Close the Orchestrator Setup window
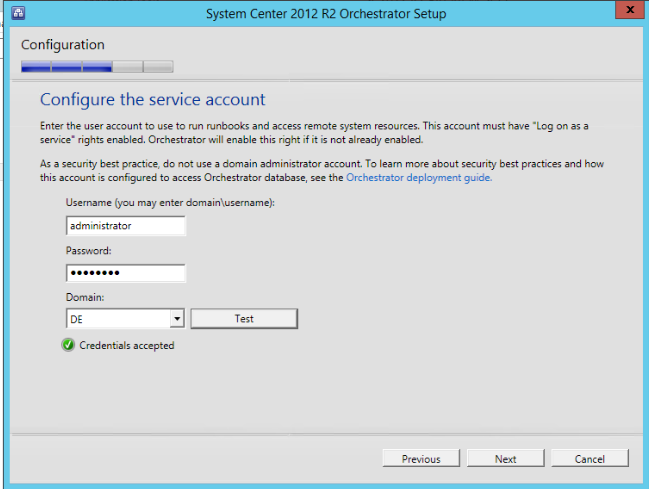649x489 pixels. [x=625, y=11]
